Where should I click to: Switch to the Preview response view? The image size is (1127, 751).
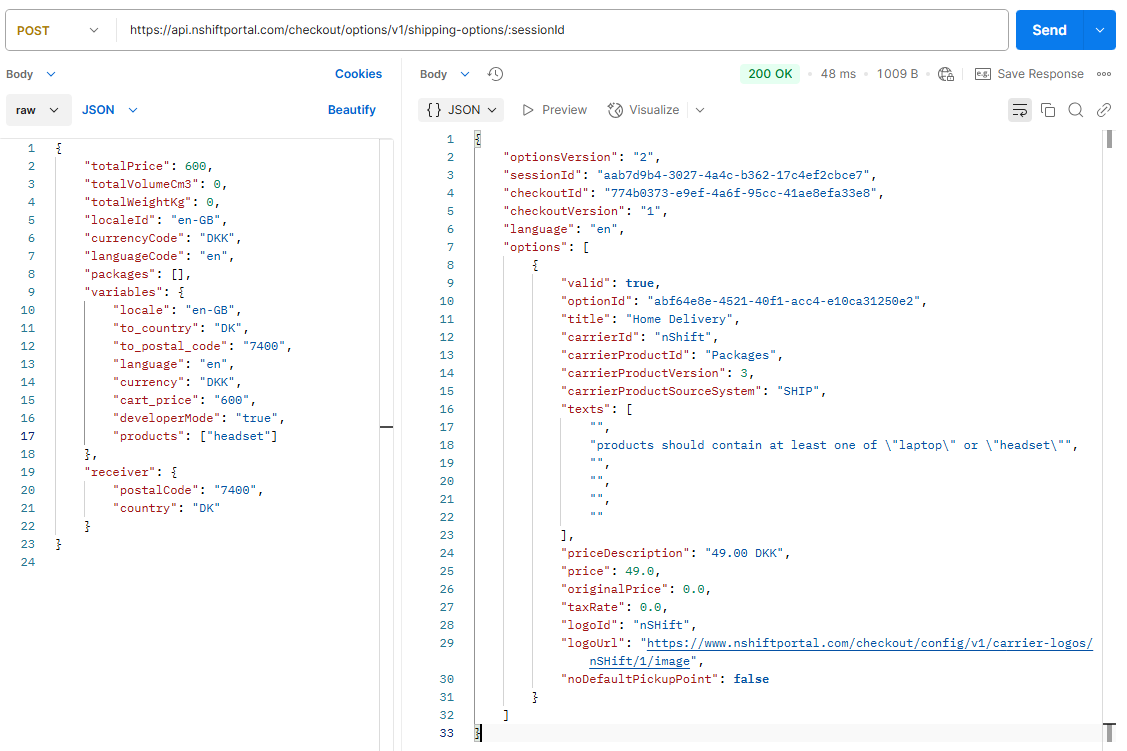pos(554,110)
